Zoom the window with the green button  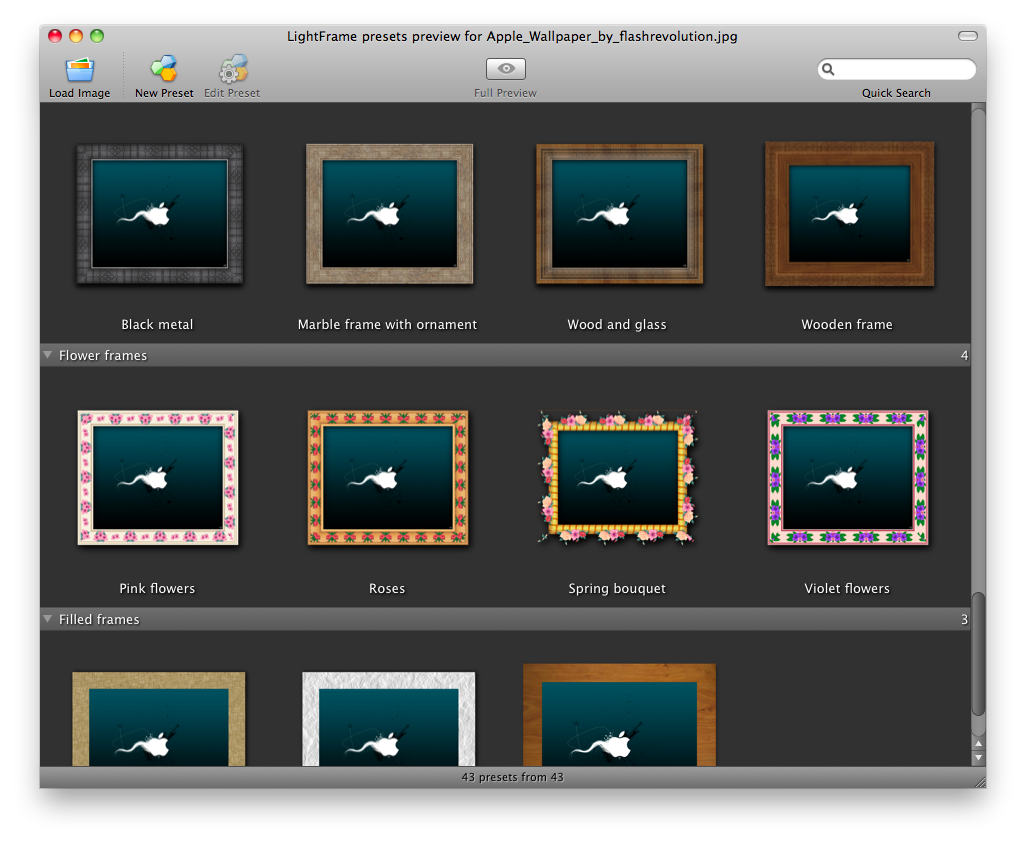click(x=97, y=36)
